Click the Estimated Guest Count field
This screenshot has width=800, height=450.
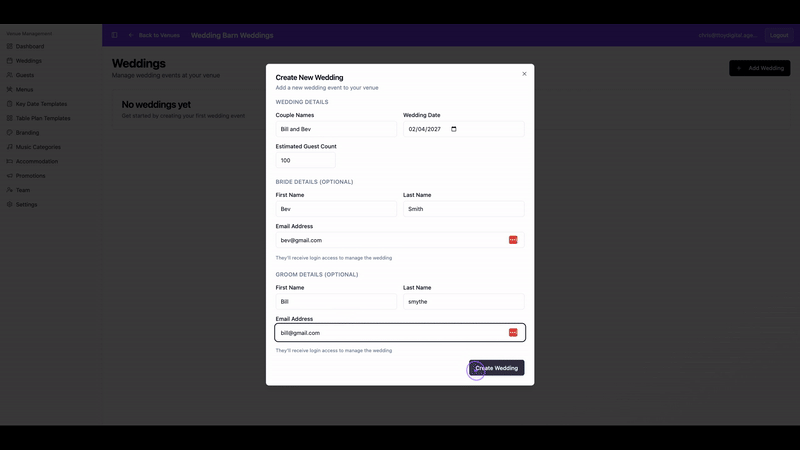(306, 160)
